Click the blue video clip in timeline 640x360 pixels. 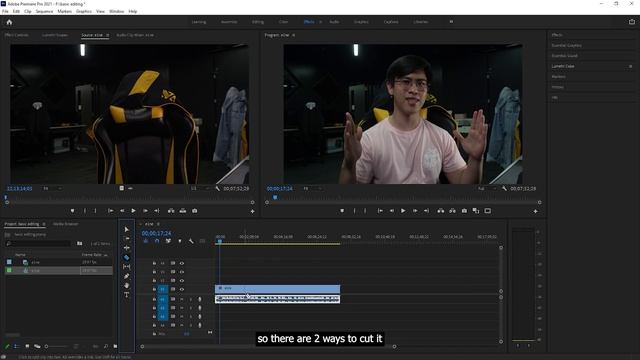coord(277,289)
